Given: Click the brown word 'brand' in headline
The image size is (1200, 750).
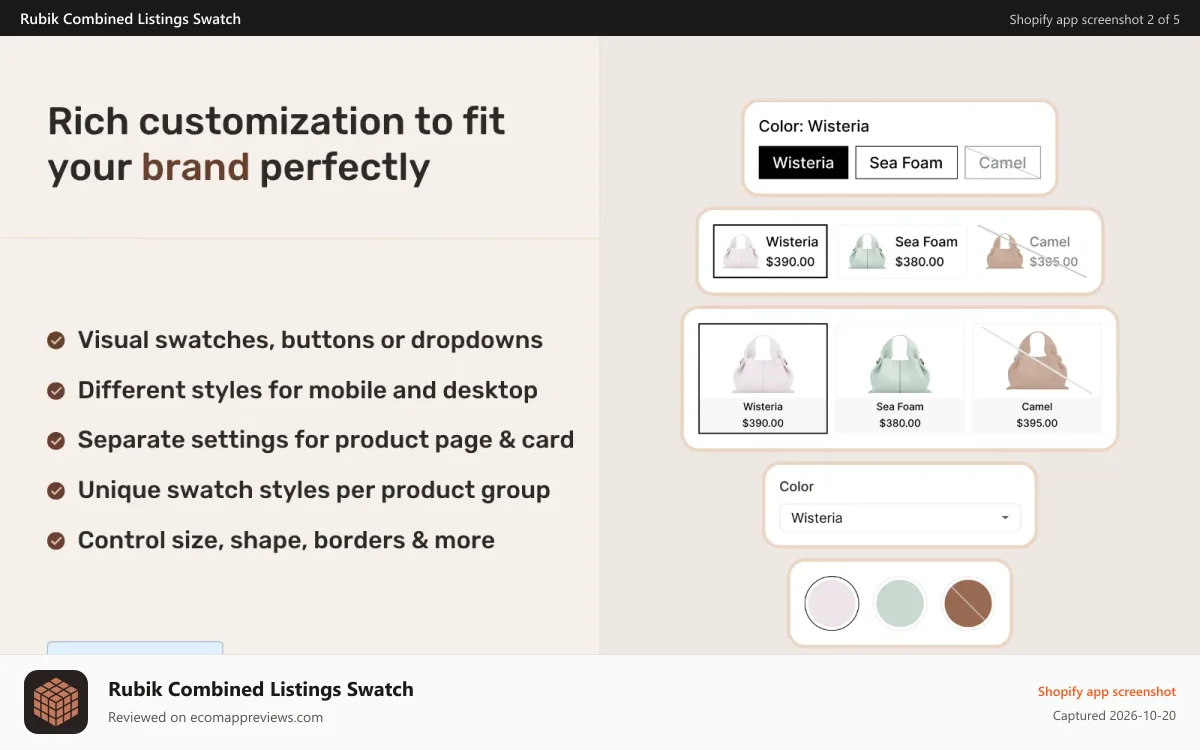Looking at the screenshot, I should coord(195,167).
